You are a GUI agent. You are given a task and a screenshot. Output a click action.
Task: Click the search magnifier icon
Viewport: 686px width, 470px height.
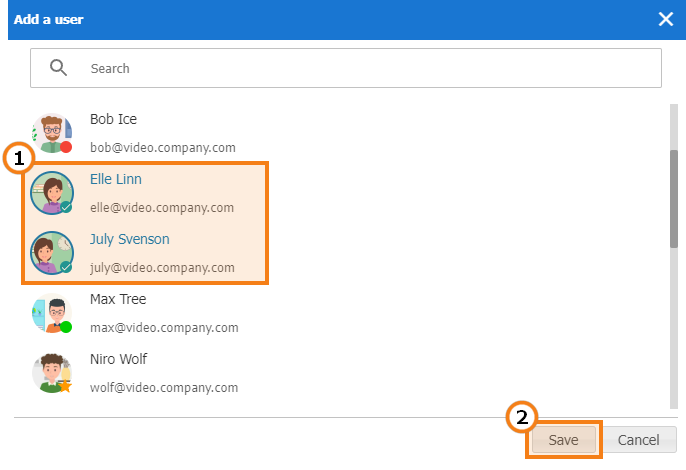(58, 68)
